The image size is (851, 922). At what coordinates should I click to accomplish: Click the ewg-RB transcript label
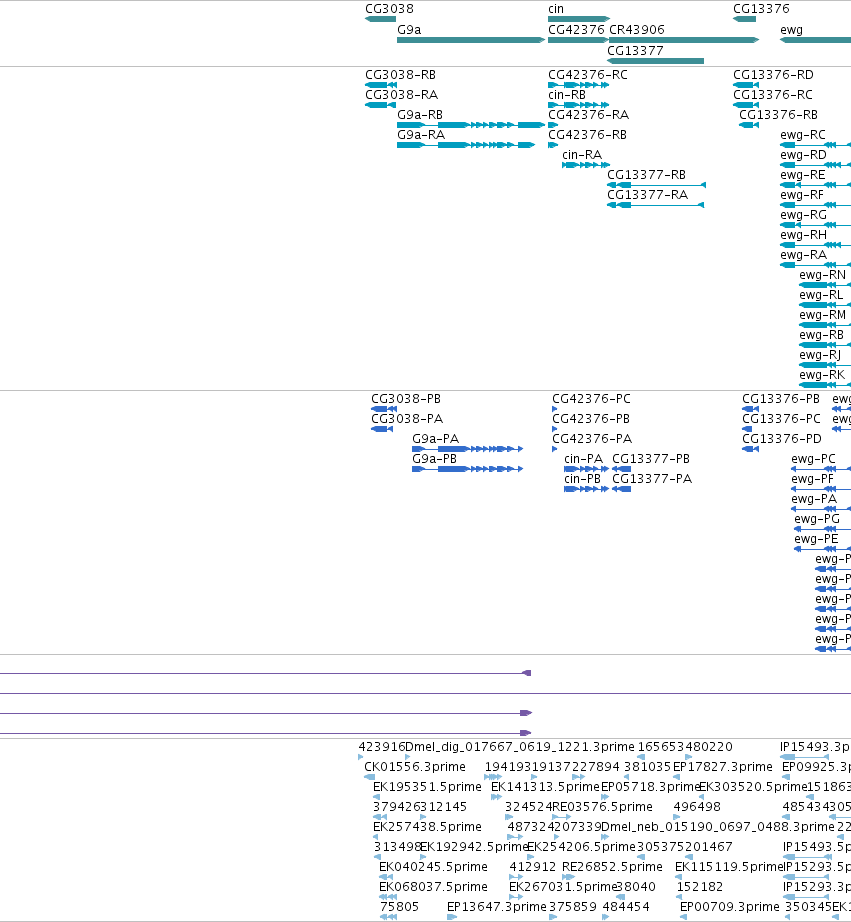[x=822, y=335]
